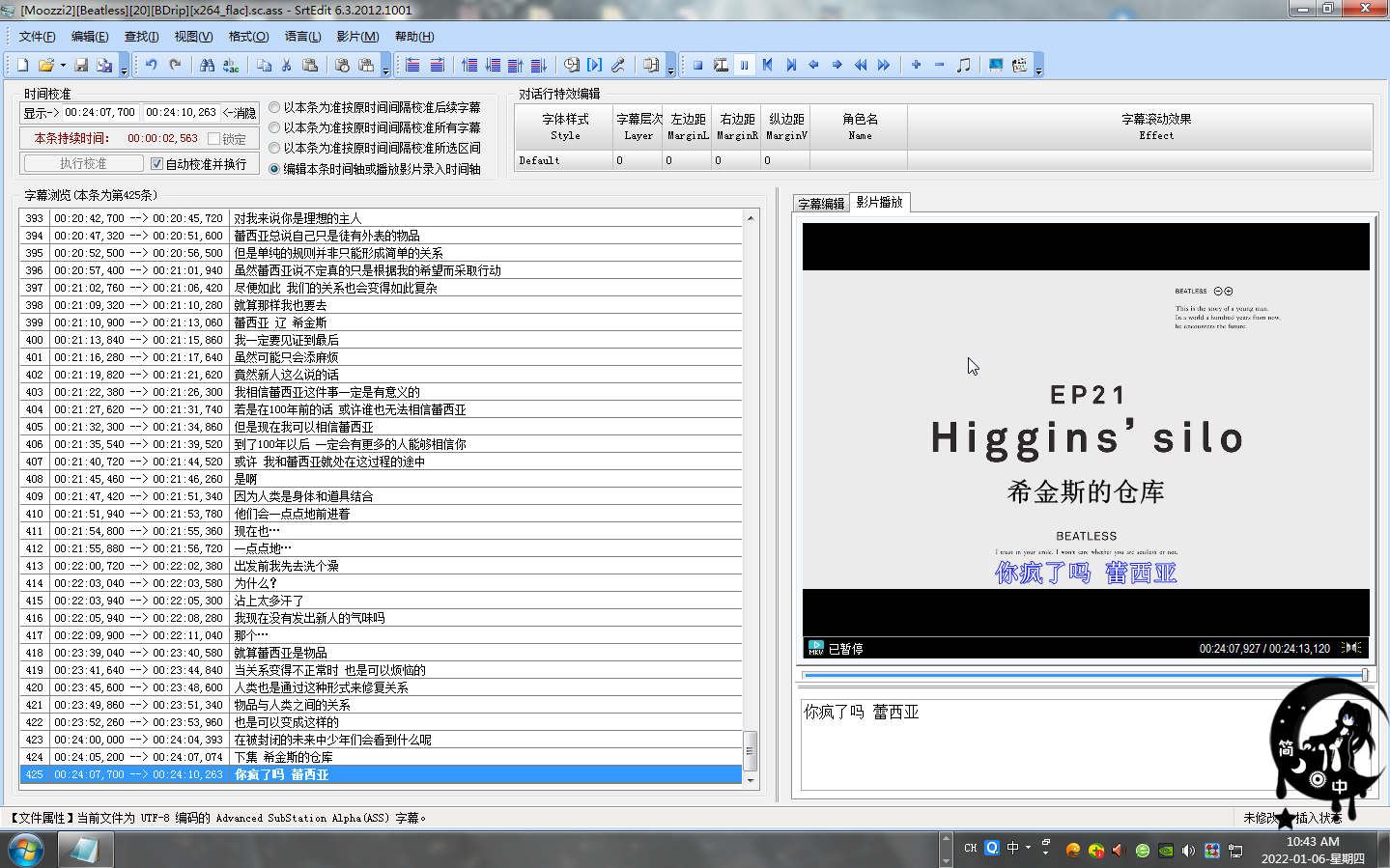Stop the movie playback
Image resolution: width=1390 pixels, height=868 pixels.
tap(697, 65)
